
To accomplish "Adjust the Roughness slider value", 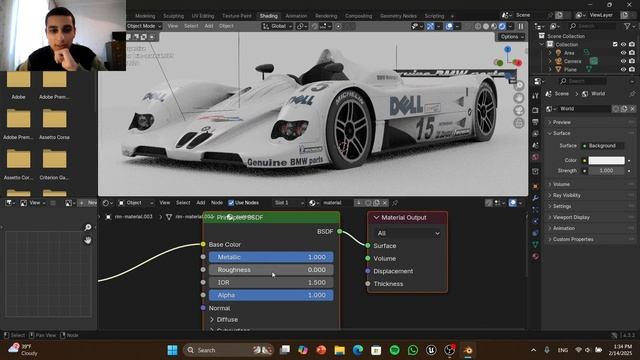I will tap(271, 270).
